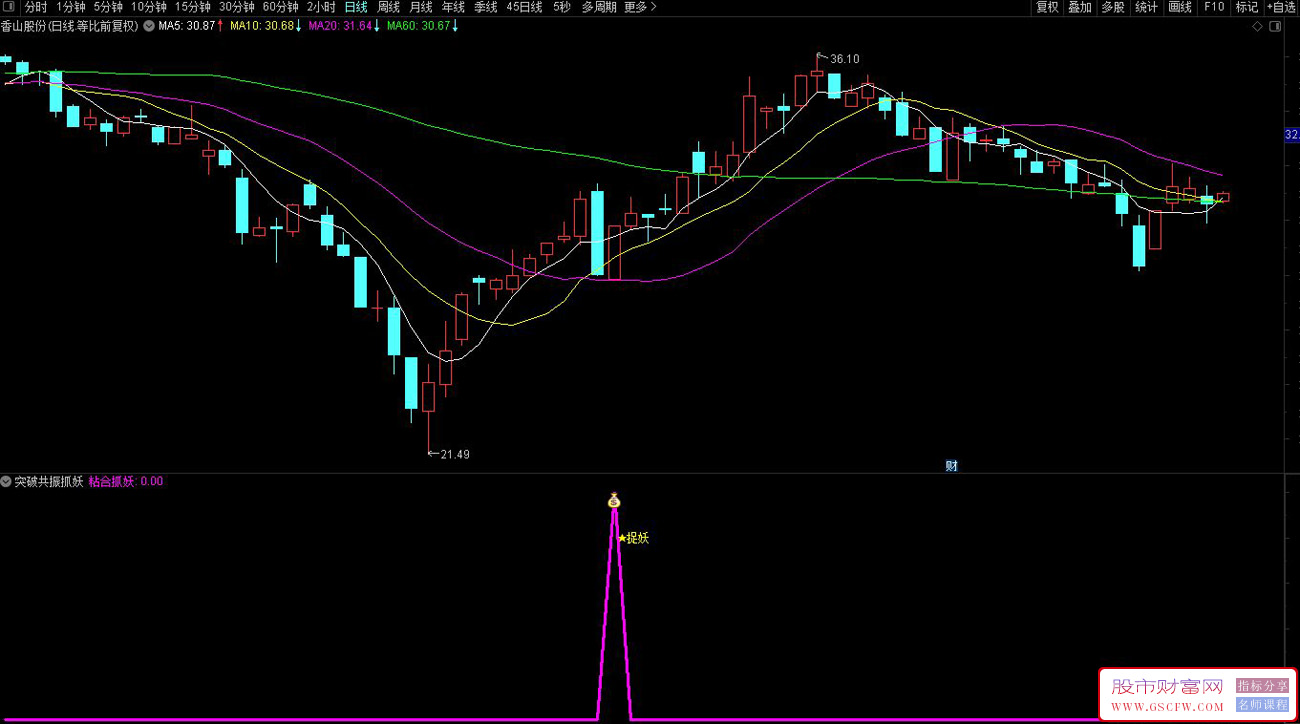Open the 更多 periods expander

point(640,7)
